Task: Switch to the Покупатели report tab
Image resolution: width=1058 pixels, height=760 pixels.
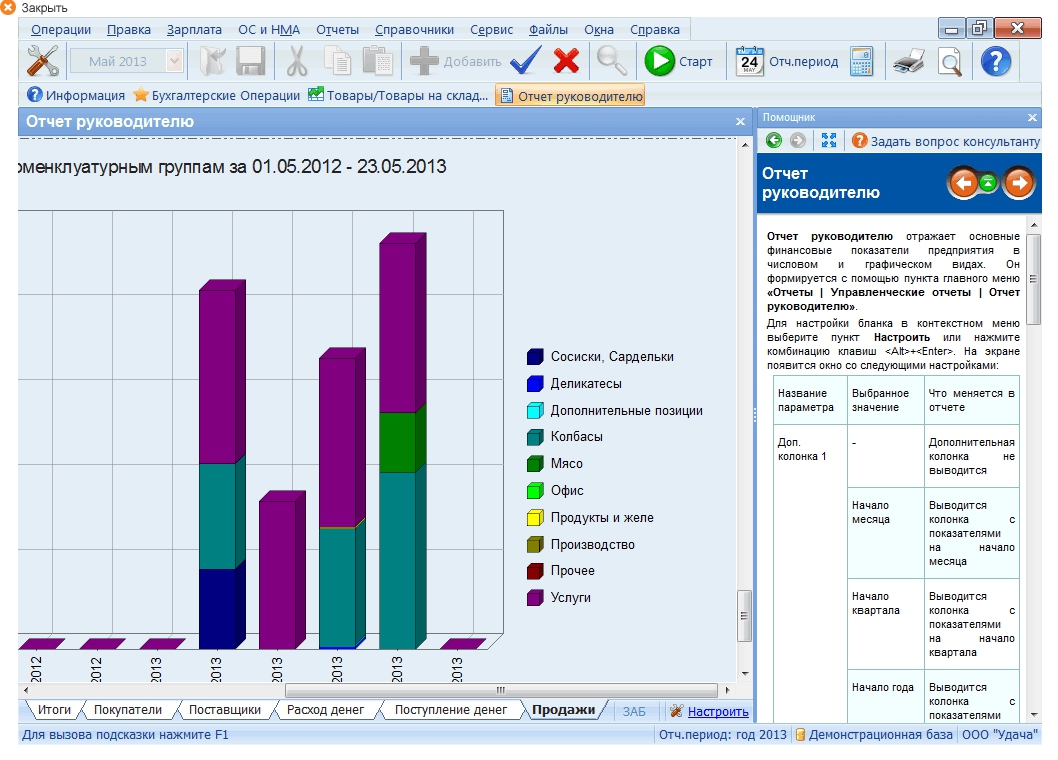Action: coord(127,710)
